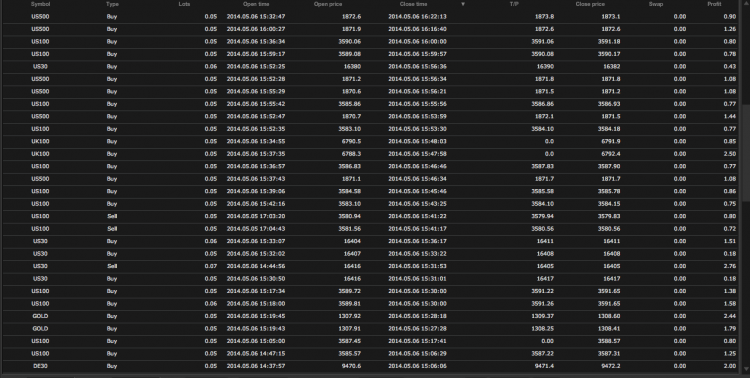Click T/P value 3591.06
The width and height of the screenshot is (750, 378).
(542, 42)
